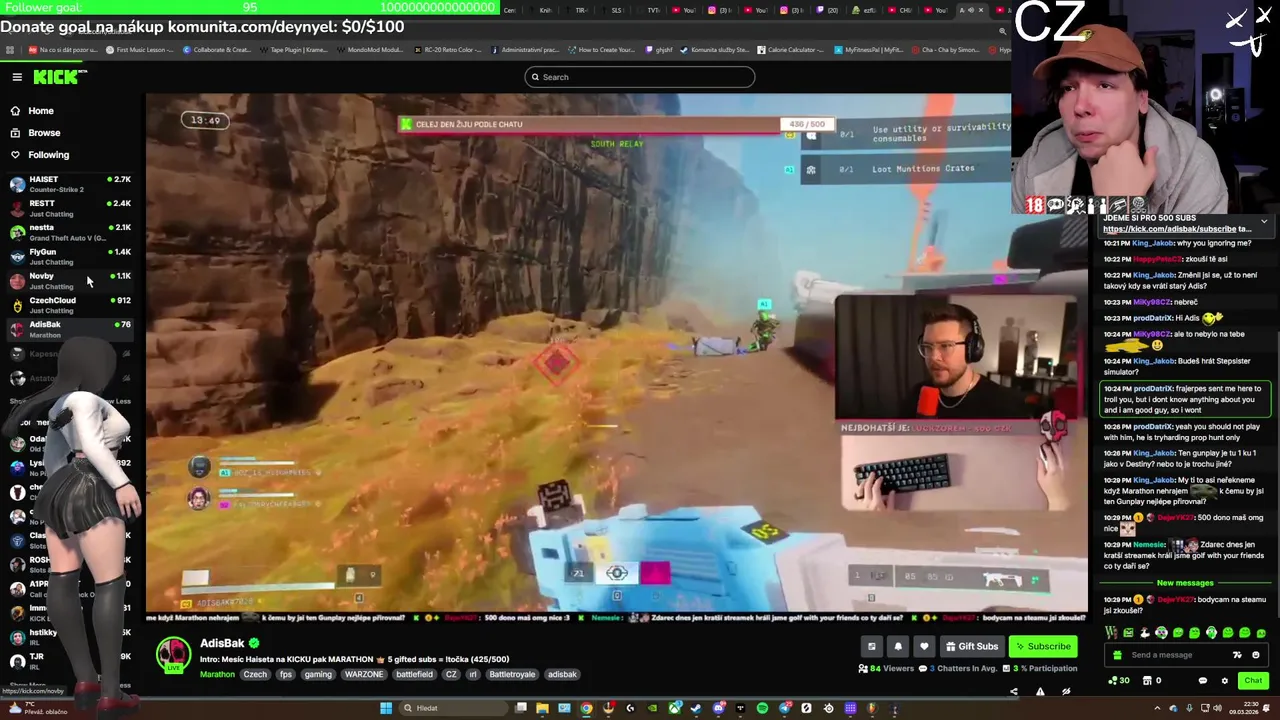Open Windows Start menu
This screenshot has height=720, width=1280.
coord(386,708)
